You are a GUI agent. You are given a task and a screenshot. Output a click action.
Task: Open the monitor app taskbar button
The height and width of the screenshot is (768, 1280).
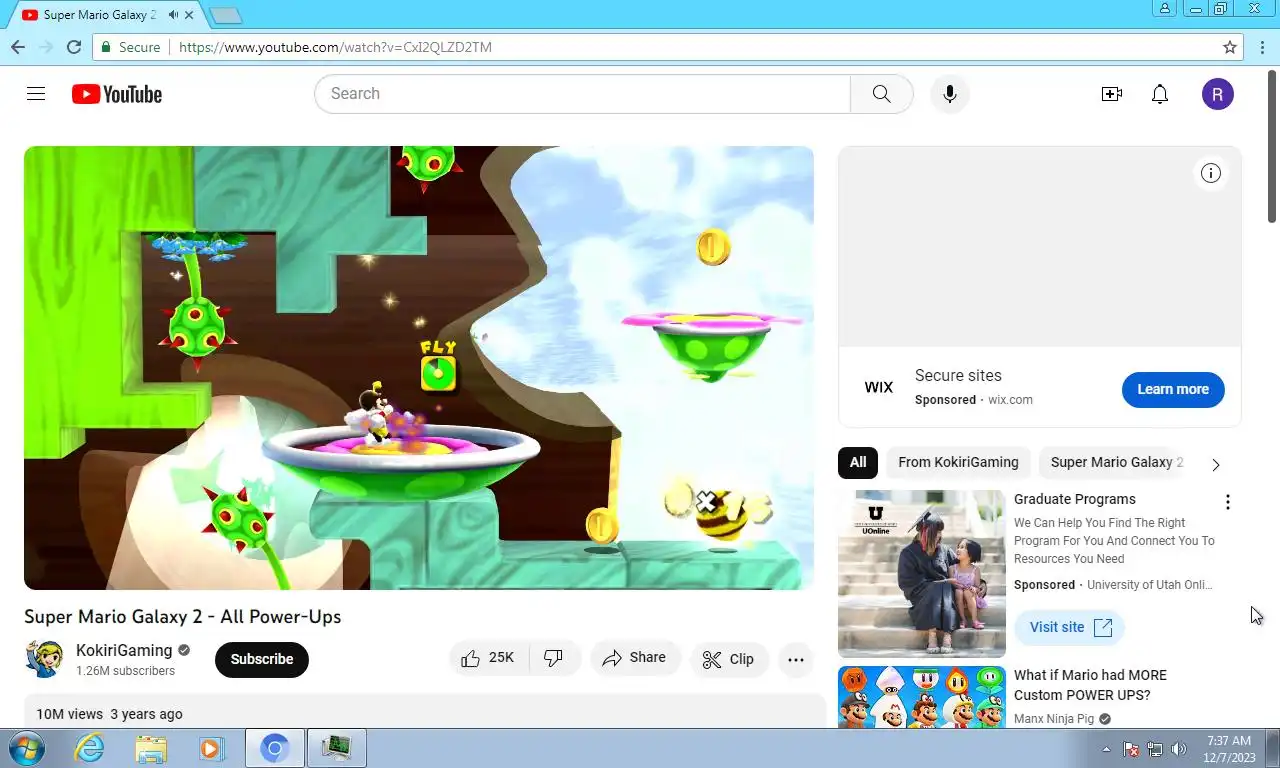point(337,748)
